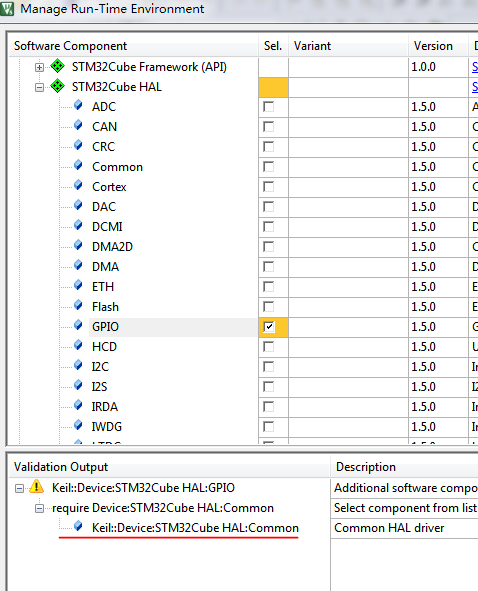Image resolution: width=478 pixels, height=591 pixels.
Task: Click the Validation Output column header
Action: (169, 467)
